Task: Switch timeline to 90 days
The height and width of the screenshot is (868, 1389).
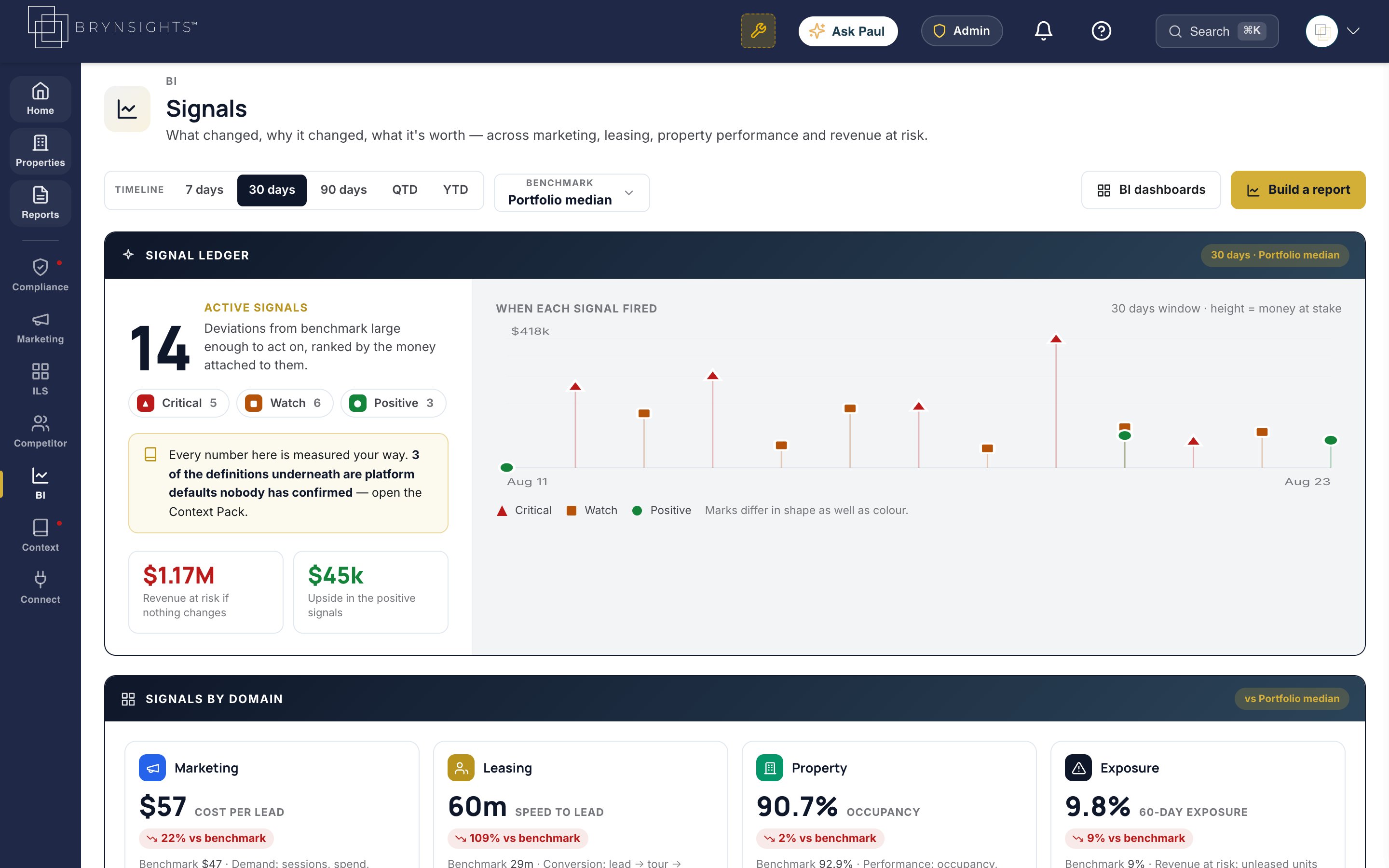Action: [x=343, y=190]
